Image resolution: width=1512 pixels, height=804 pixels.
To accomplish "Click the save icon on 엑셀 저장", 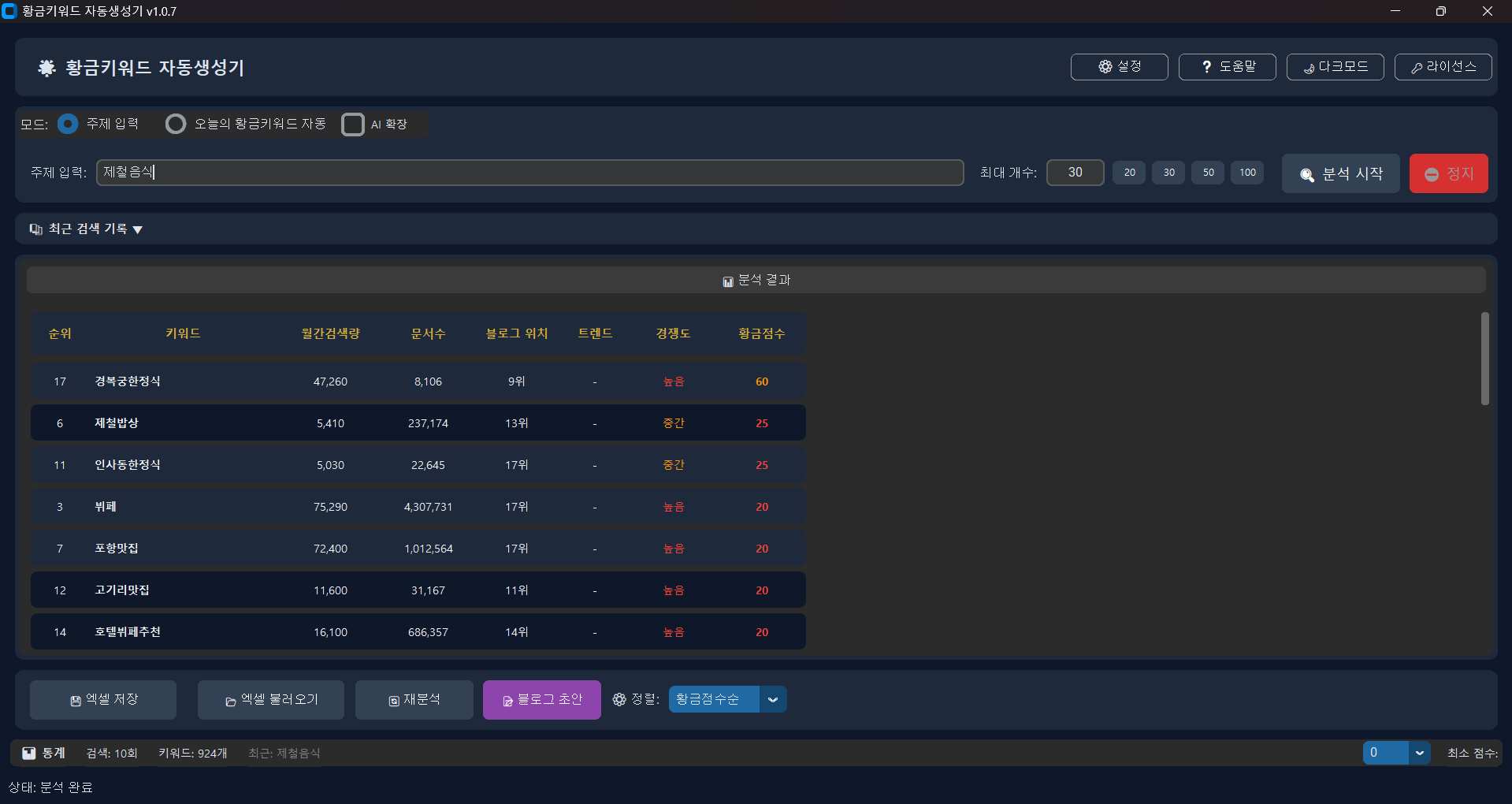I will [x=76, y=701].
